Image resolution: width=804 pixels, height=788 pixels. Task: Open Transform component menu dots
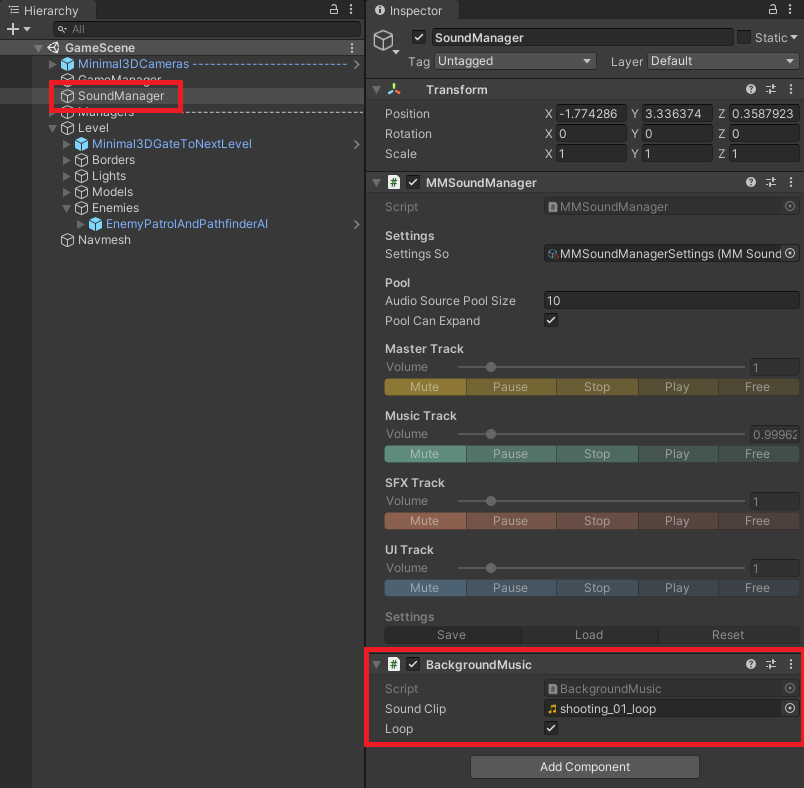[x=791, y=90]
